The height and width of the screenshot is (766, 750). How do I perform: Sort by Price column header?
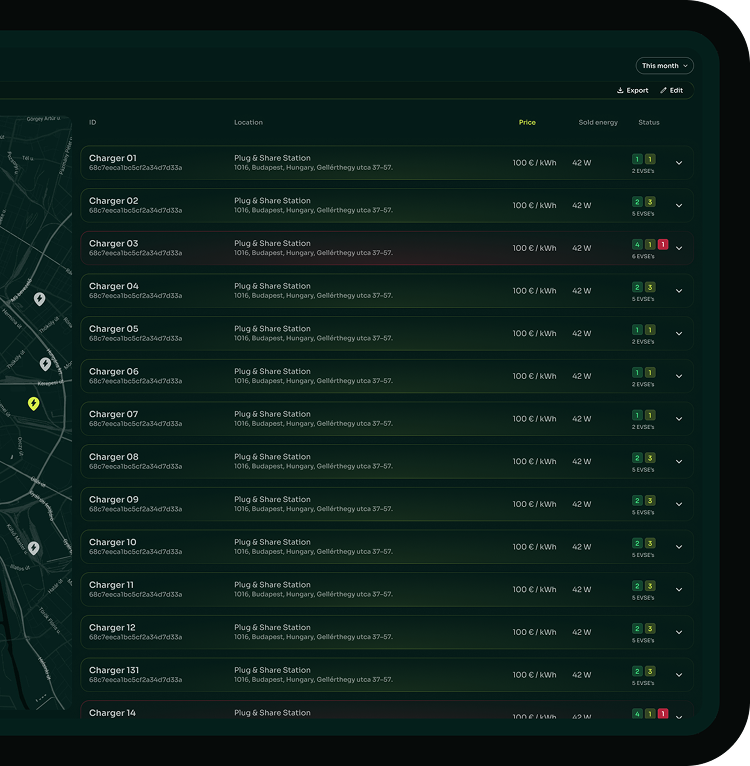point(527,122)
